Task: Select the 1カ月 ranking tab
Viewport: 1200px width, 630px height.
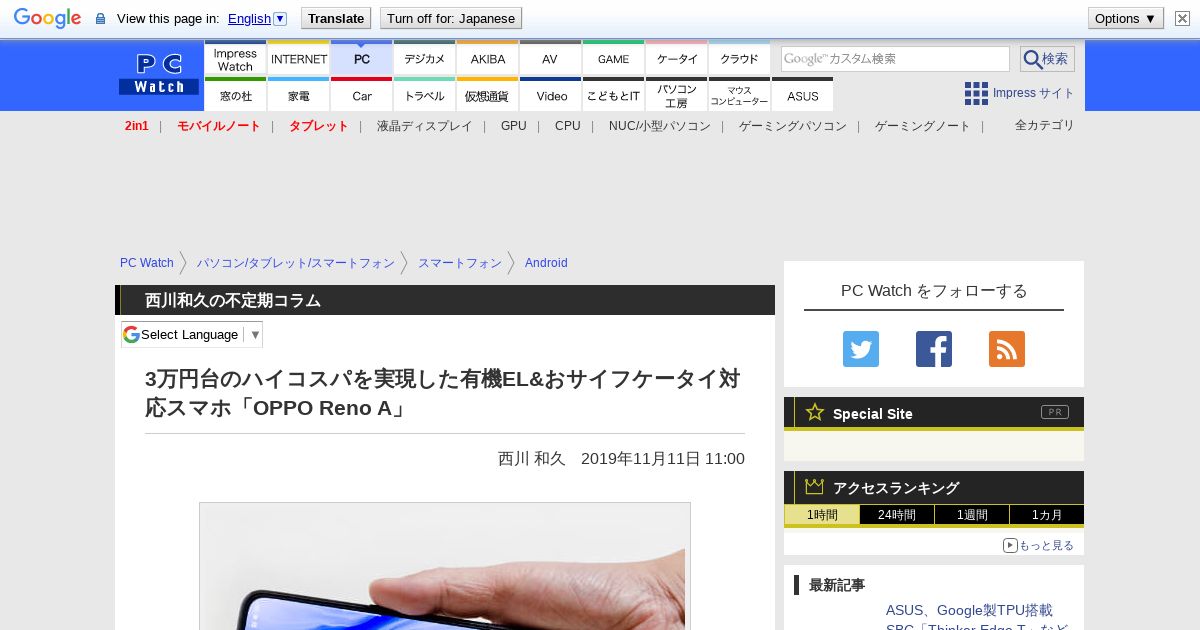Action: click(x=1047, y=515)
